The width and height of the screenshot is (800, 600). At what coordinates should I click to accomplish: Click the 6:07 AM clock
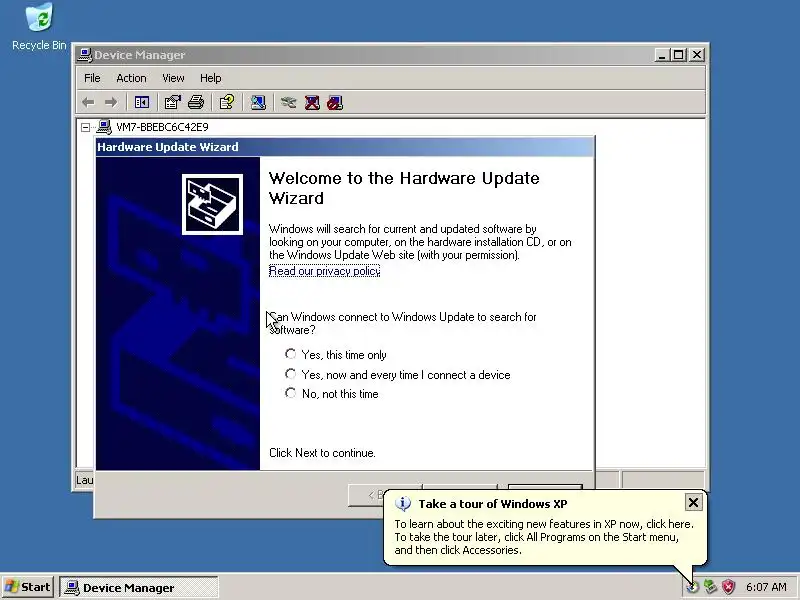coord(766,587)
